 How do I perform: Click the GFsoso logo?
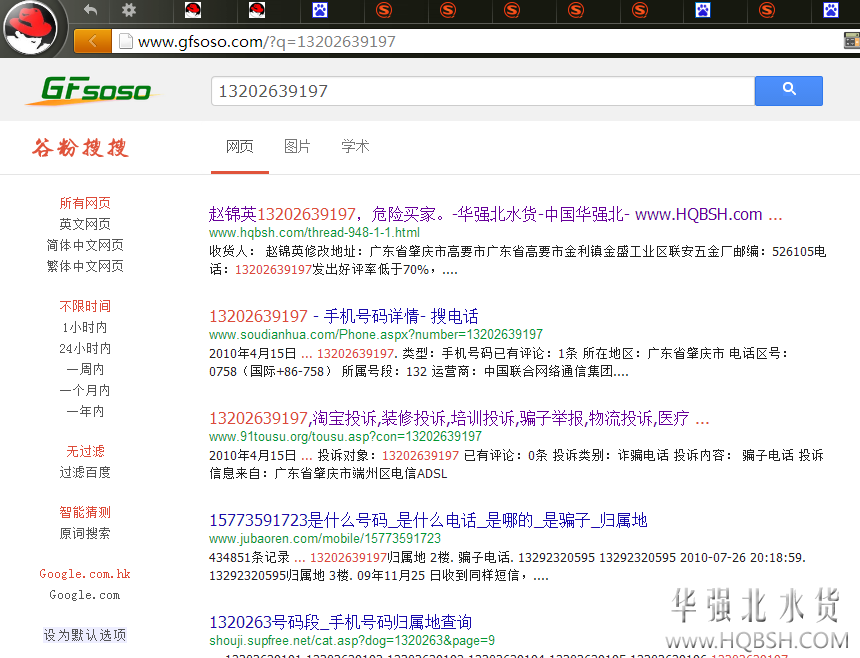tap(95, 90)
